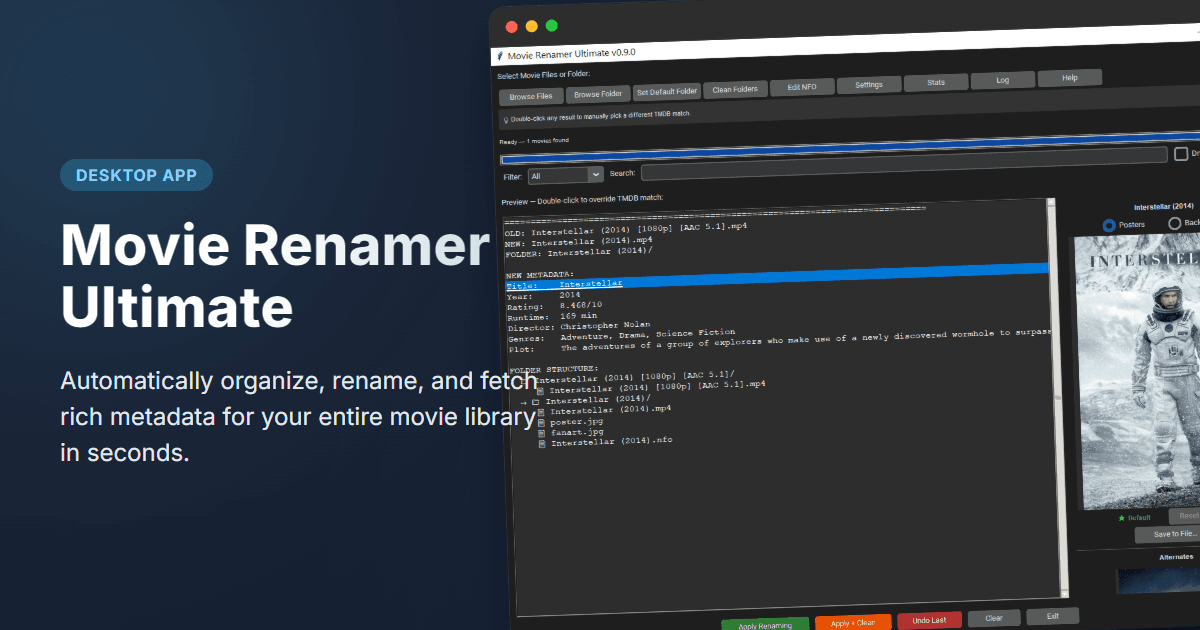This screenshot has height=630, width=1200.
Task: Open the Help menu button
Action: pyautogui.click(x=1069, y=78)
